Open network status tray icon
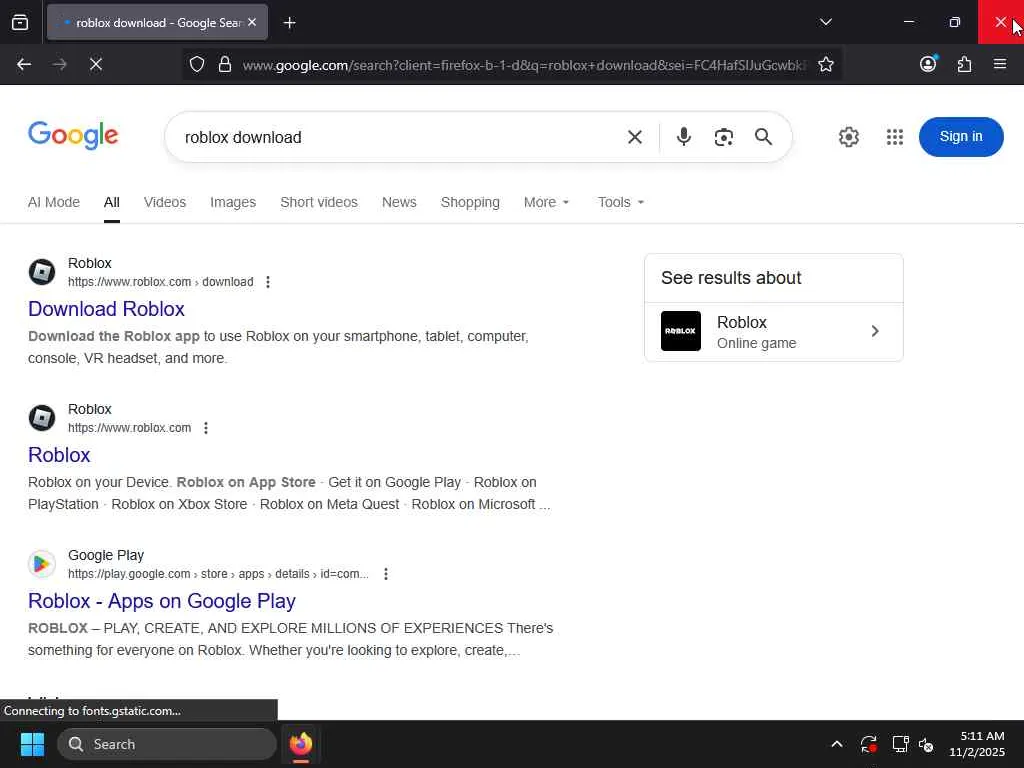Viewport: 1024px width, 768px height. tap(901, 744)
